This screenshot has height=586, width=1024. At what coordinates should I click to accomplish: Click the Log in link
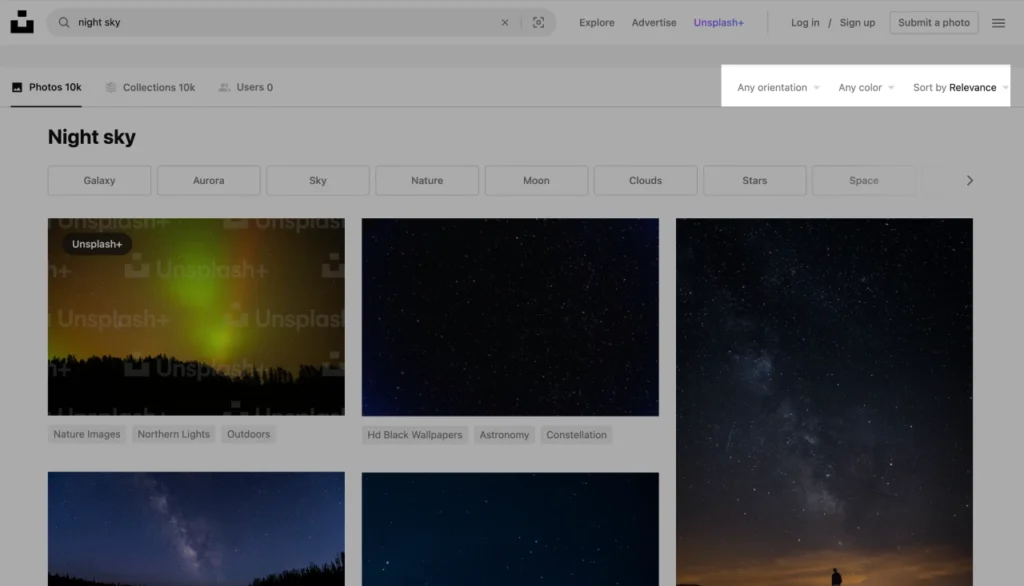805,22
